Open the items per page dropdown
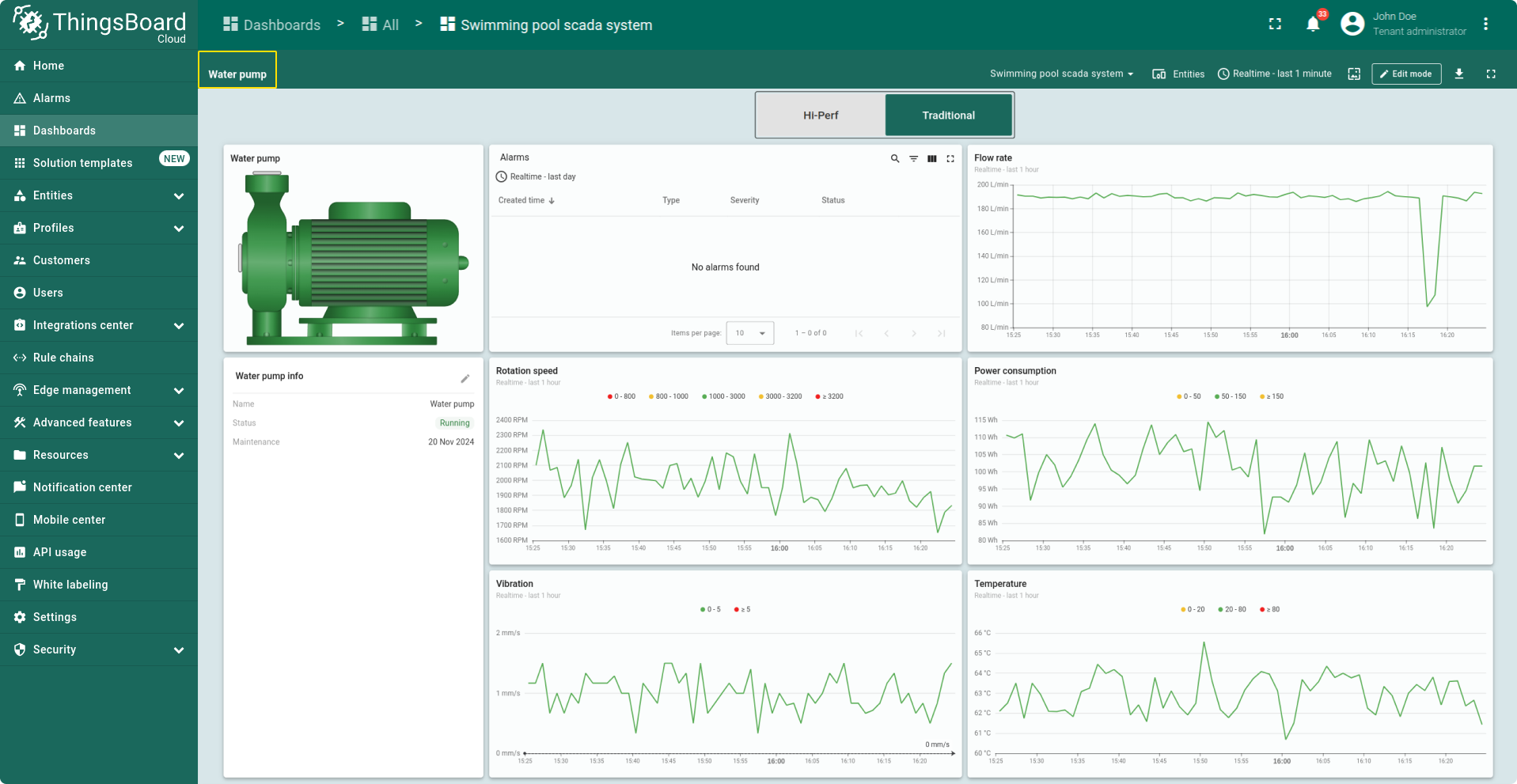 (x=749, y=333)
